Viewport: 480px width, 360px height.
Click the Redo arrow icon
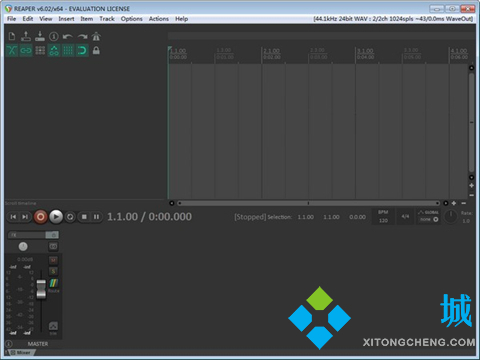[x=82, y=36]
